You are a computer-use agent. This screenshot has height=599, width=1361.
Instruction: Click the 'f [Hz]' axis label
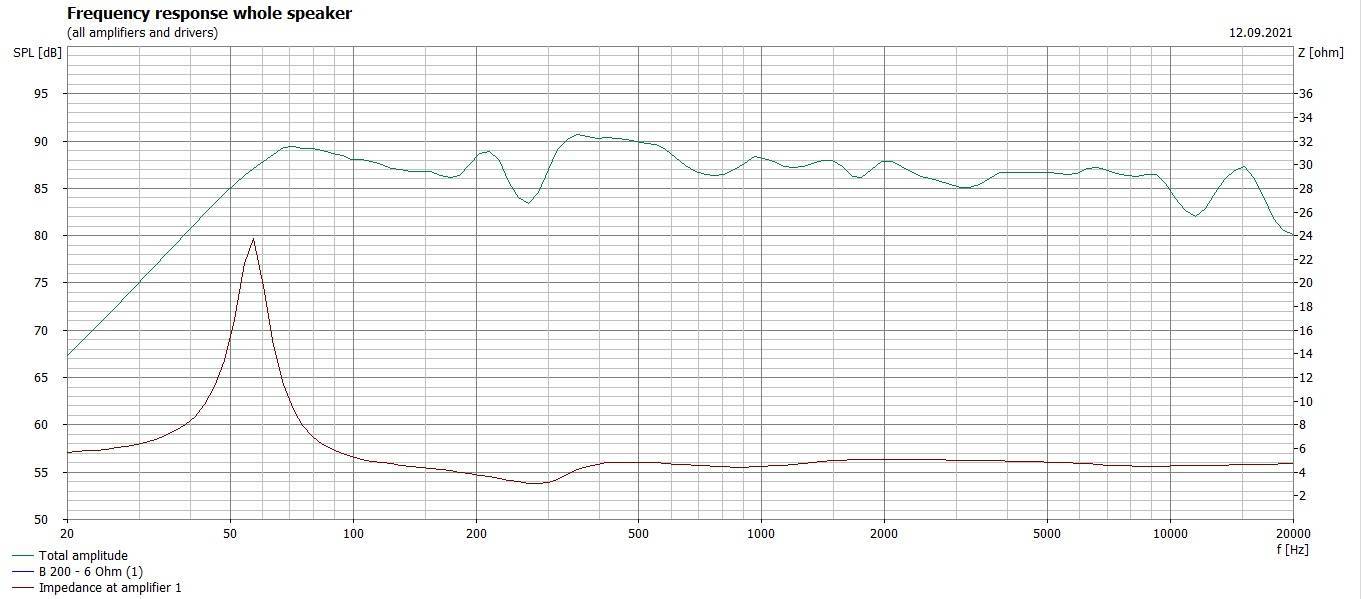1292,549
